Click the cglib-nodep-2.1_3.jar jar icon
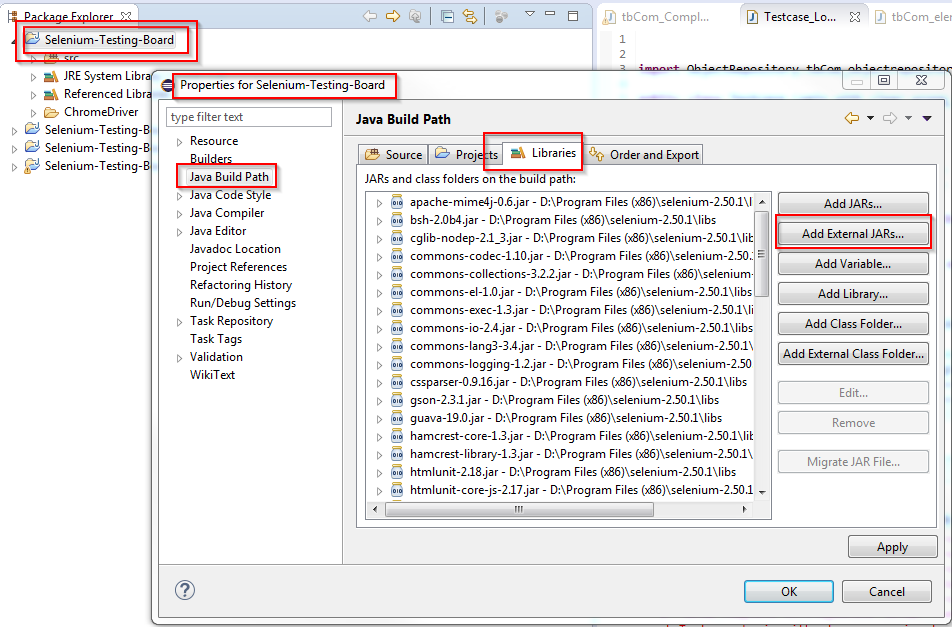This screenshot has height=627, width=952. coord(396,238)
